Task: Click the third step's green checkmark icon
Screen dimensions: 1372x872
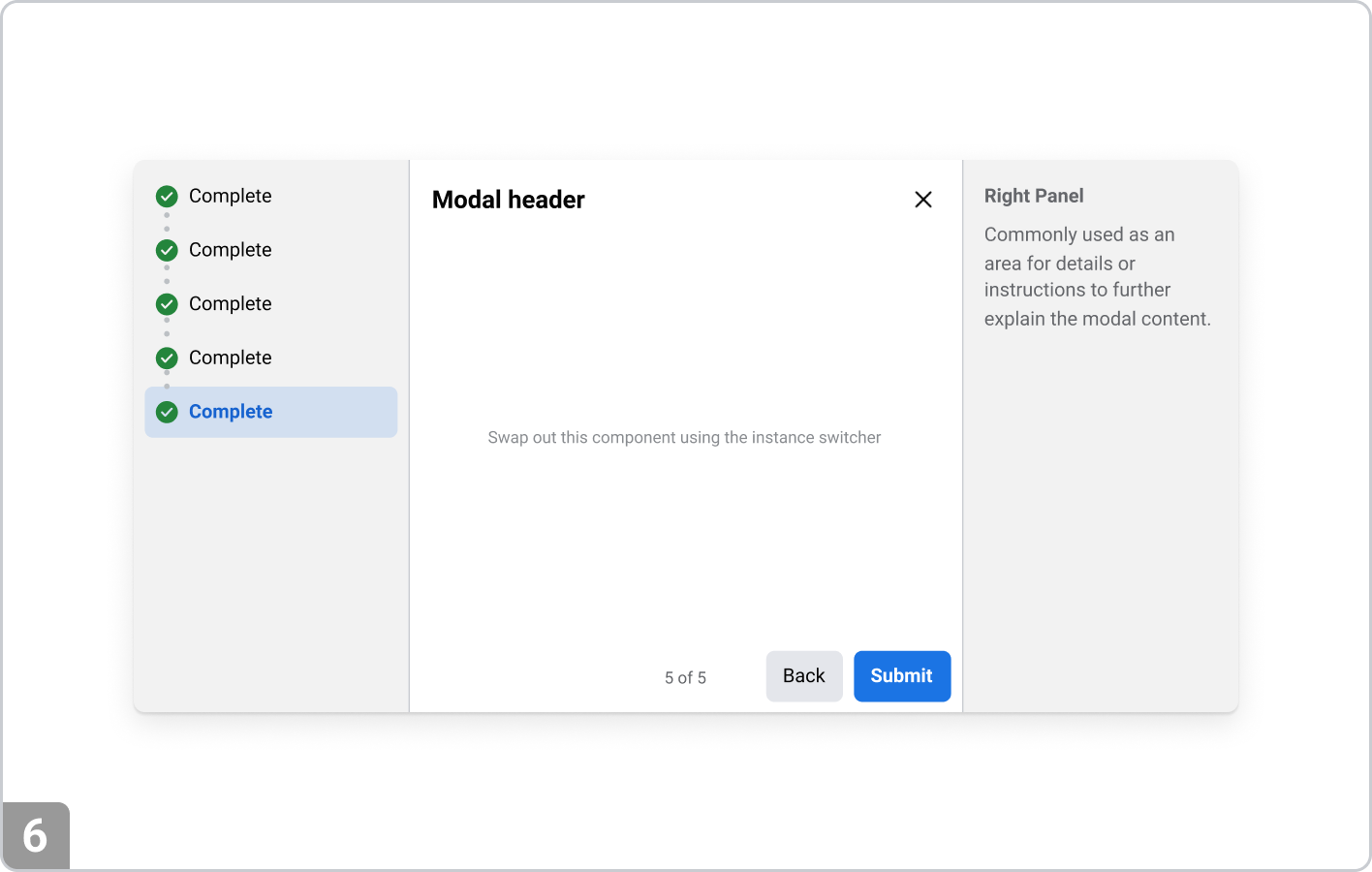Action: point(167,304)
